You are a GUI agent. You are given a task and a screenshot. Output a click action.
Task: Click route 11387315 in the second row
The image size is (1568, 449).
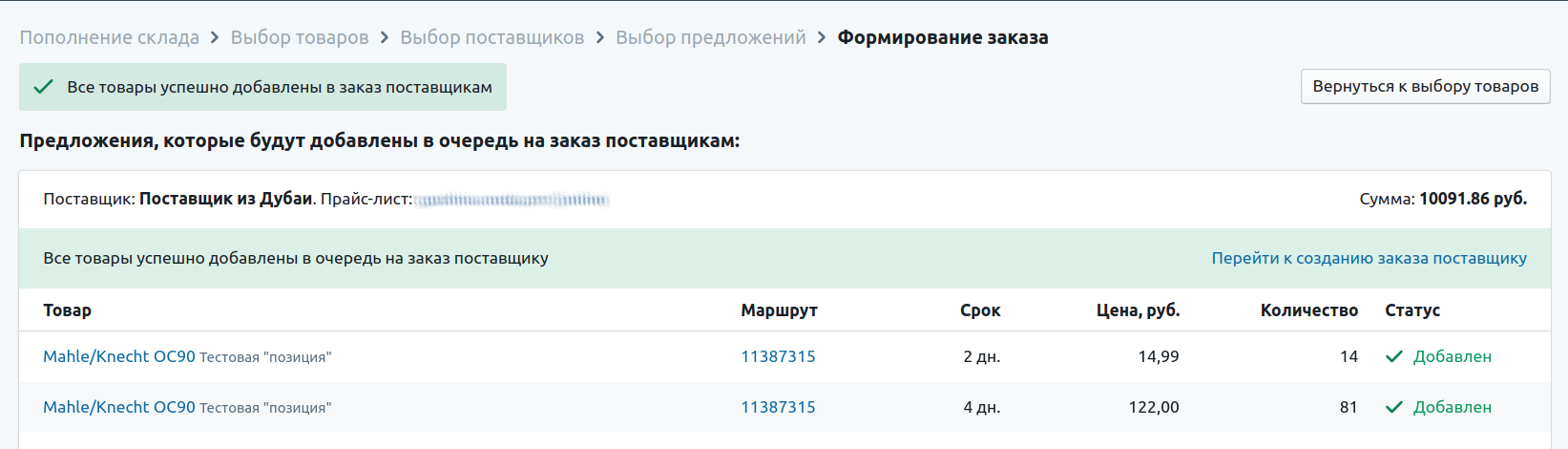[x=778, y=407]
